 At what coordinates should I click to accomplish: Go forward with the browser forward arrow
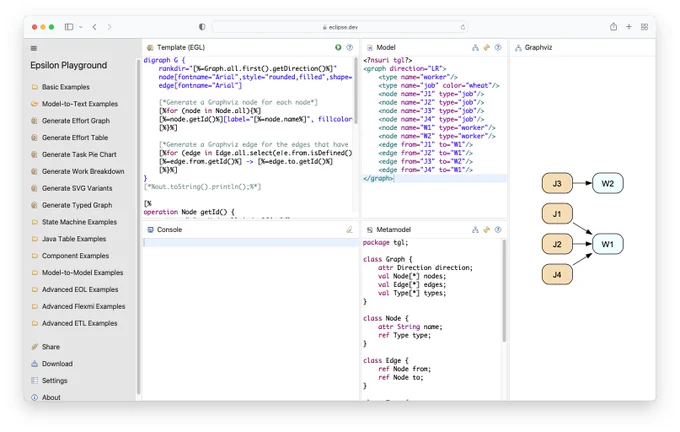point(109,27)
